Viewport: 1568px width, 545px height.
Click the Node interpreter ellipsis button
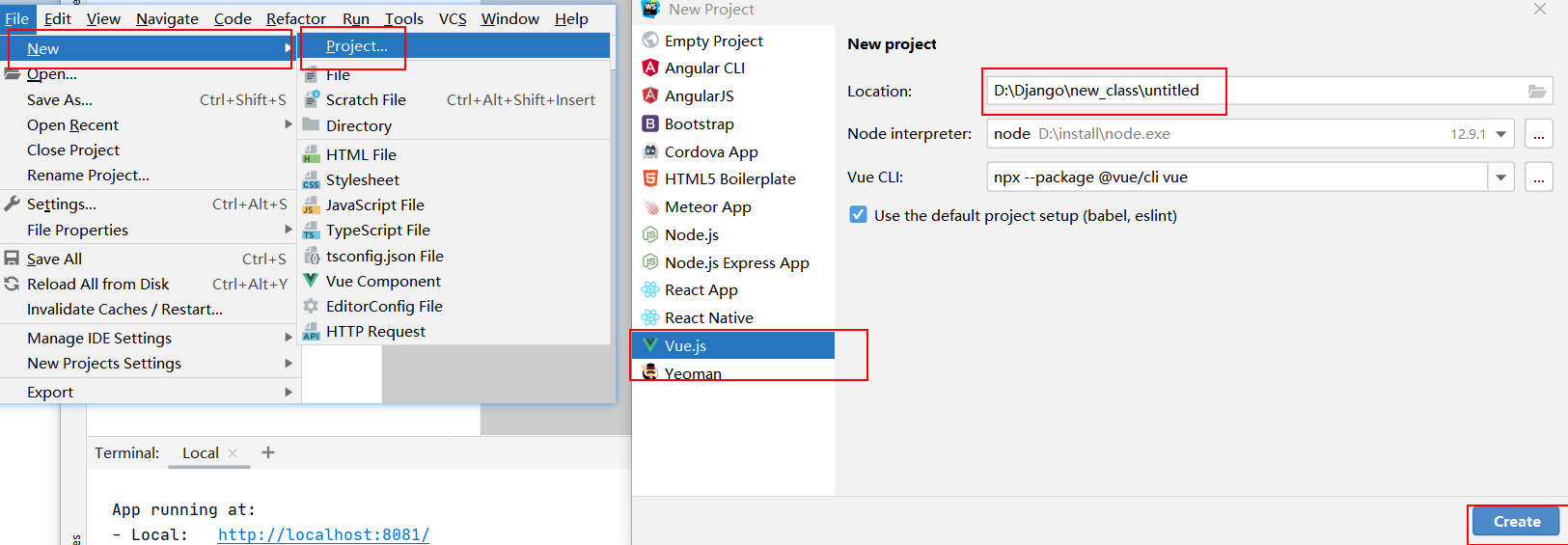coord(1538,134)
